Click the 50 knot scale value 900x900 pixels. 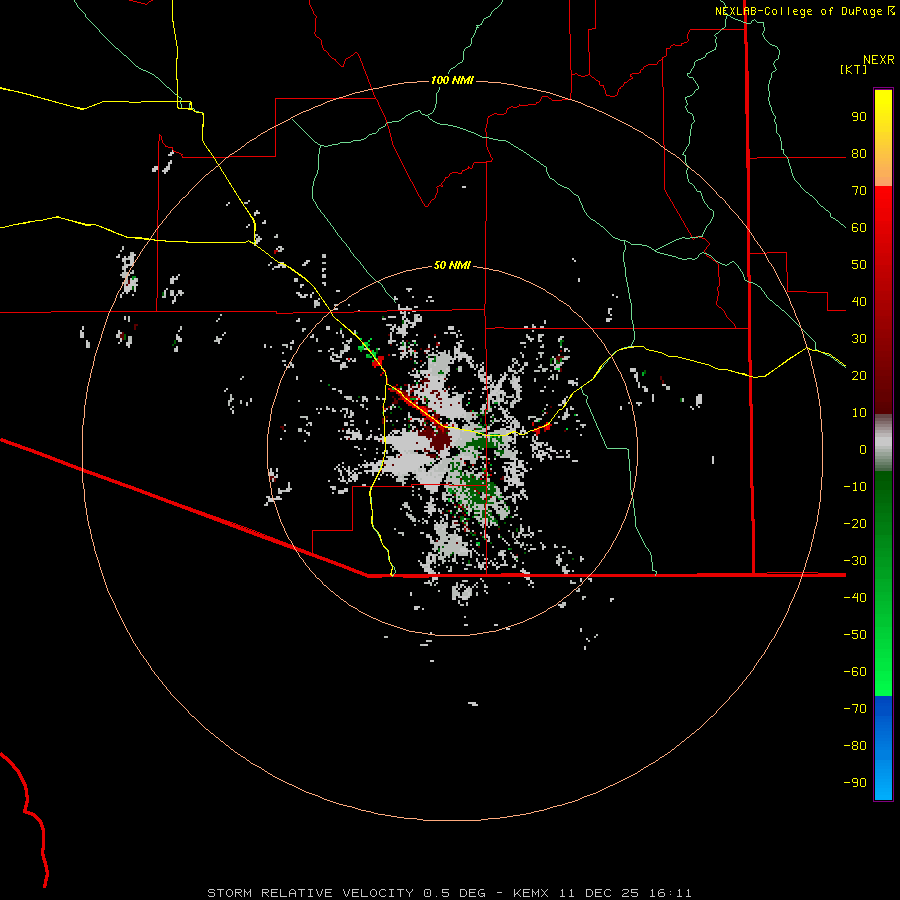(859, 265)
